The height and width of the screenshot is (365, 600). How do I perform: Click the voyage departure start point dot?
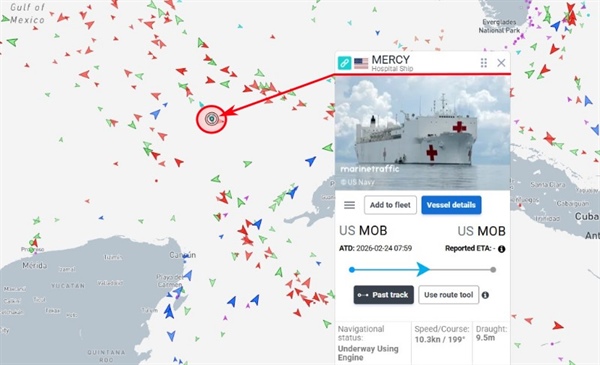click(352, 270)
